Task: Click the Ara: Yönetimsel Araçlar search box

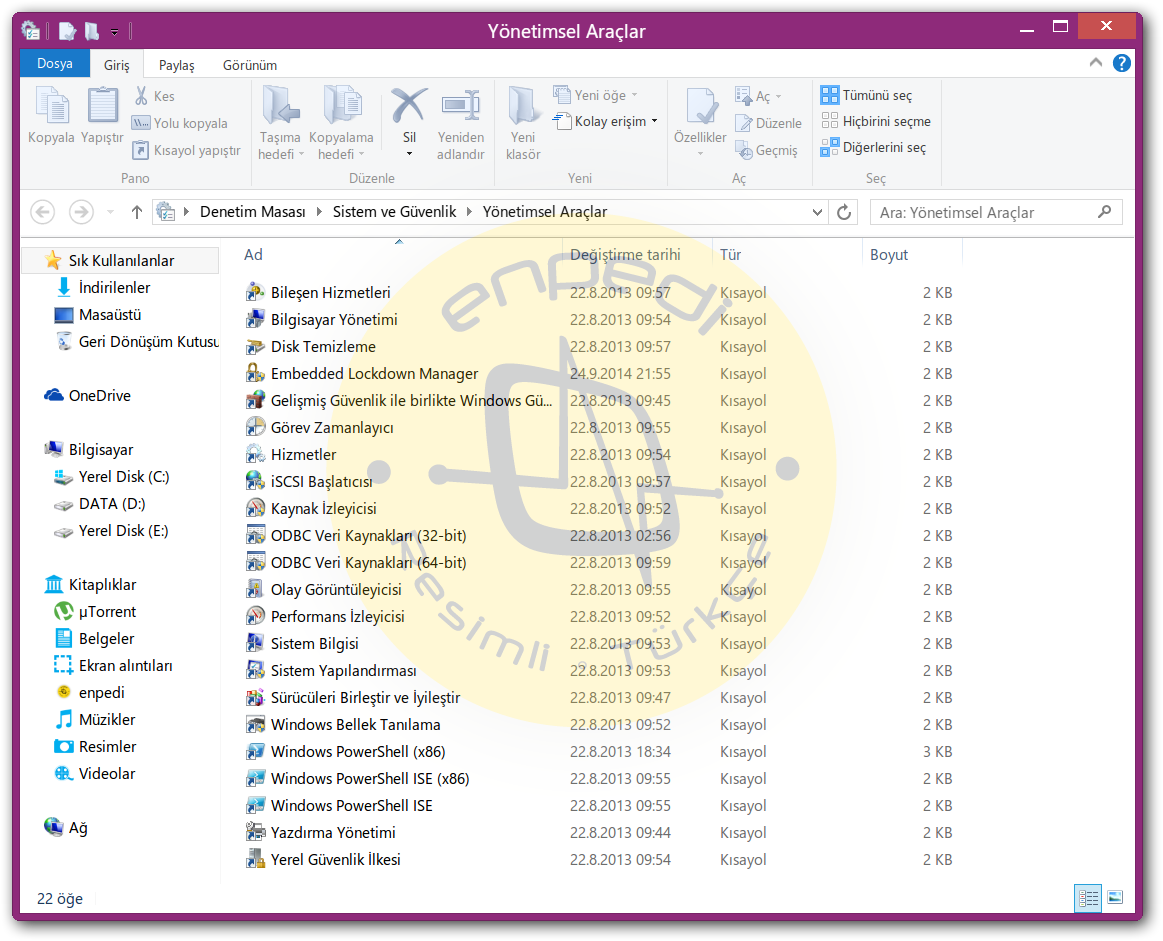Action: click(x=996, y=213)
